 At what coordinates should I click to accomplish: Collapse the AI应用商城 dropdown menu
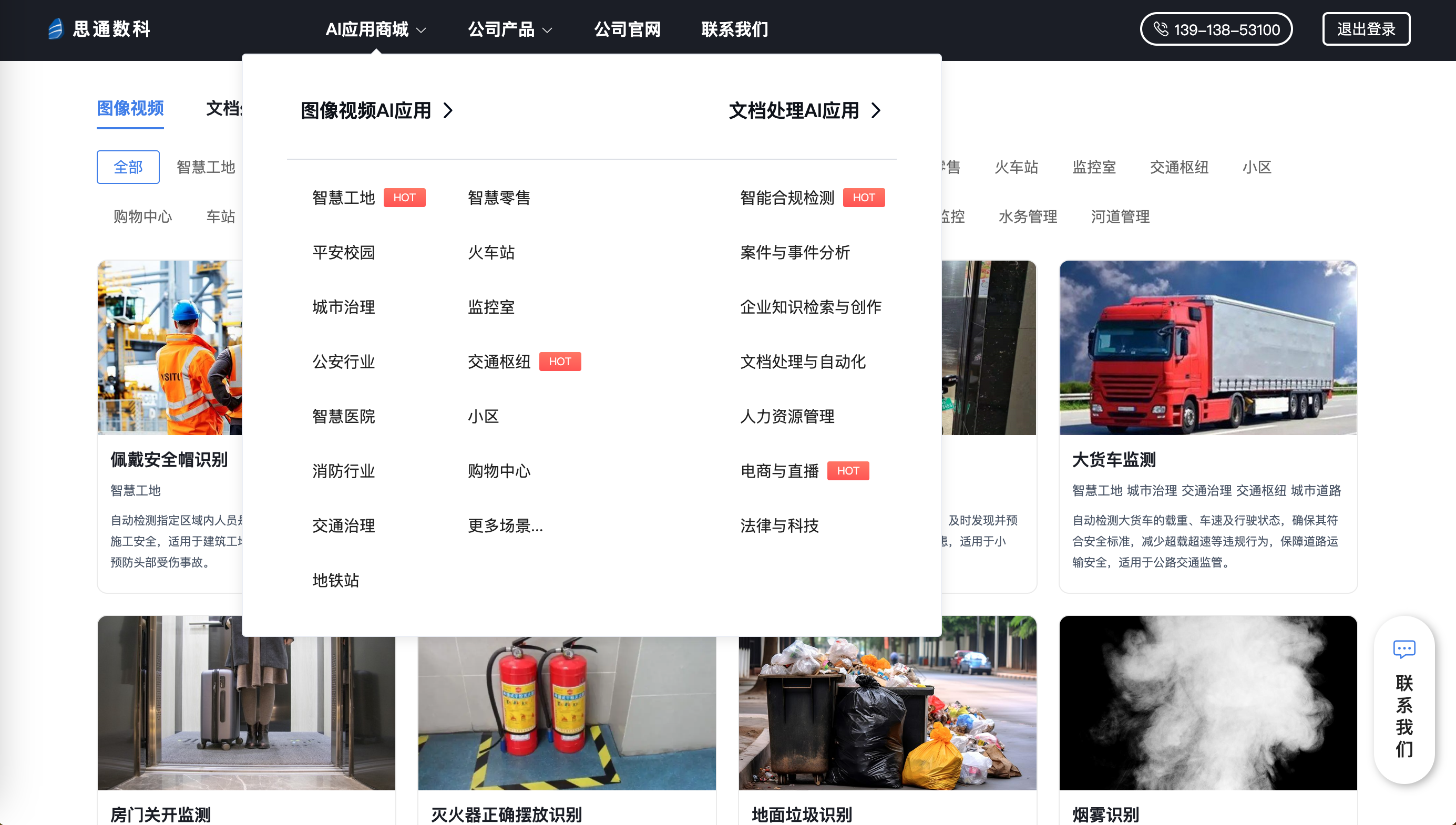pyautogui.click(x=375, y=29)
